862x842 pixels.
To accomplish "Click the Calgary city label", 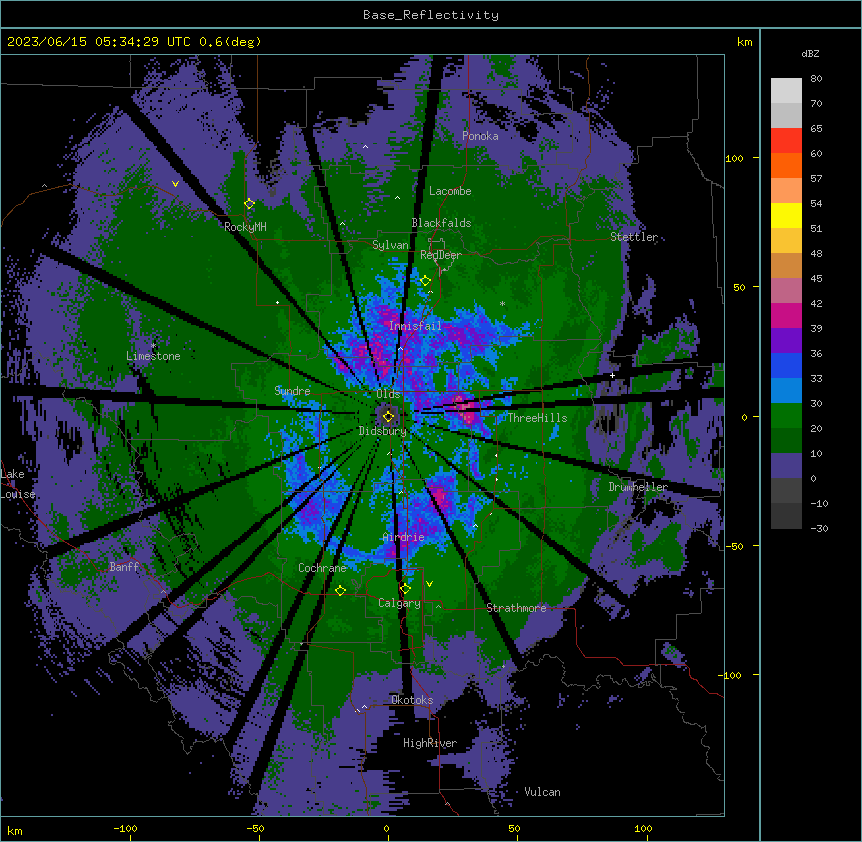I will click(400, 603).
